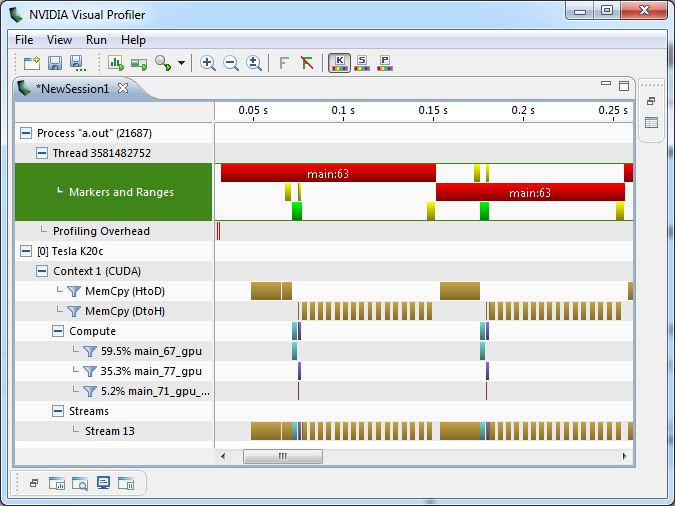Click the first teal main_67_gpu kernel block
Viewport: 675px width, 506px height.
point(294,351)
